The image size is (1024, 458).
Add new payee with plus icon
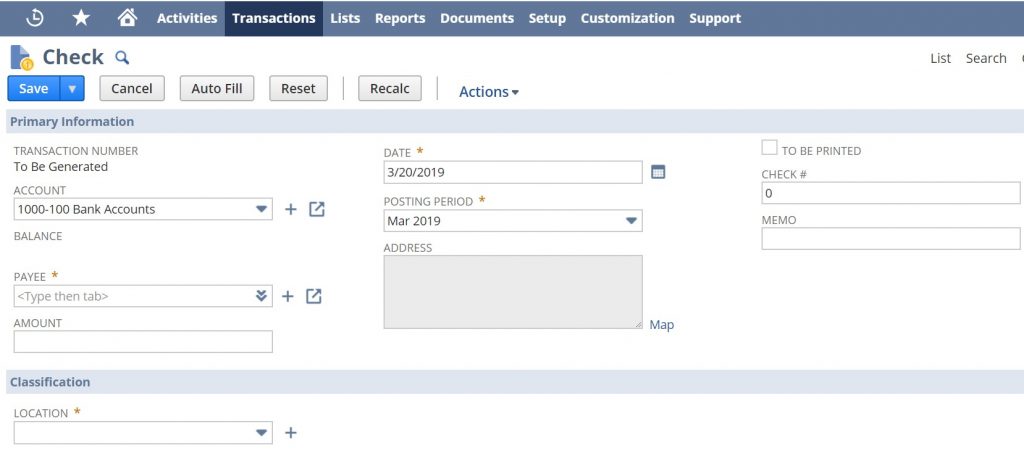click(287, 296)
